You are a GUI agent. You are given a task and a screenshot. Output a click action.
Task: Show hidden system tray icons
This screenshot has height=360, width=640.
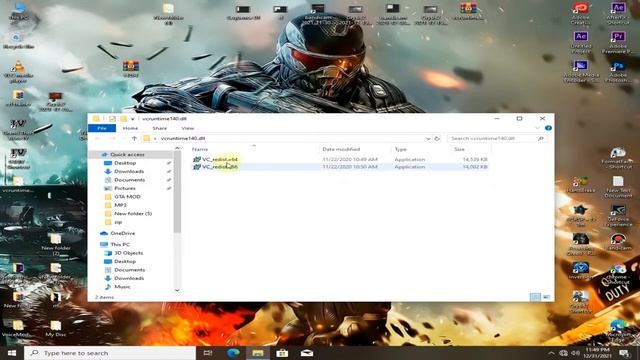(551, 353)
